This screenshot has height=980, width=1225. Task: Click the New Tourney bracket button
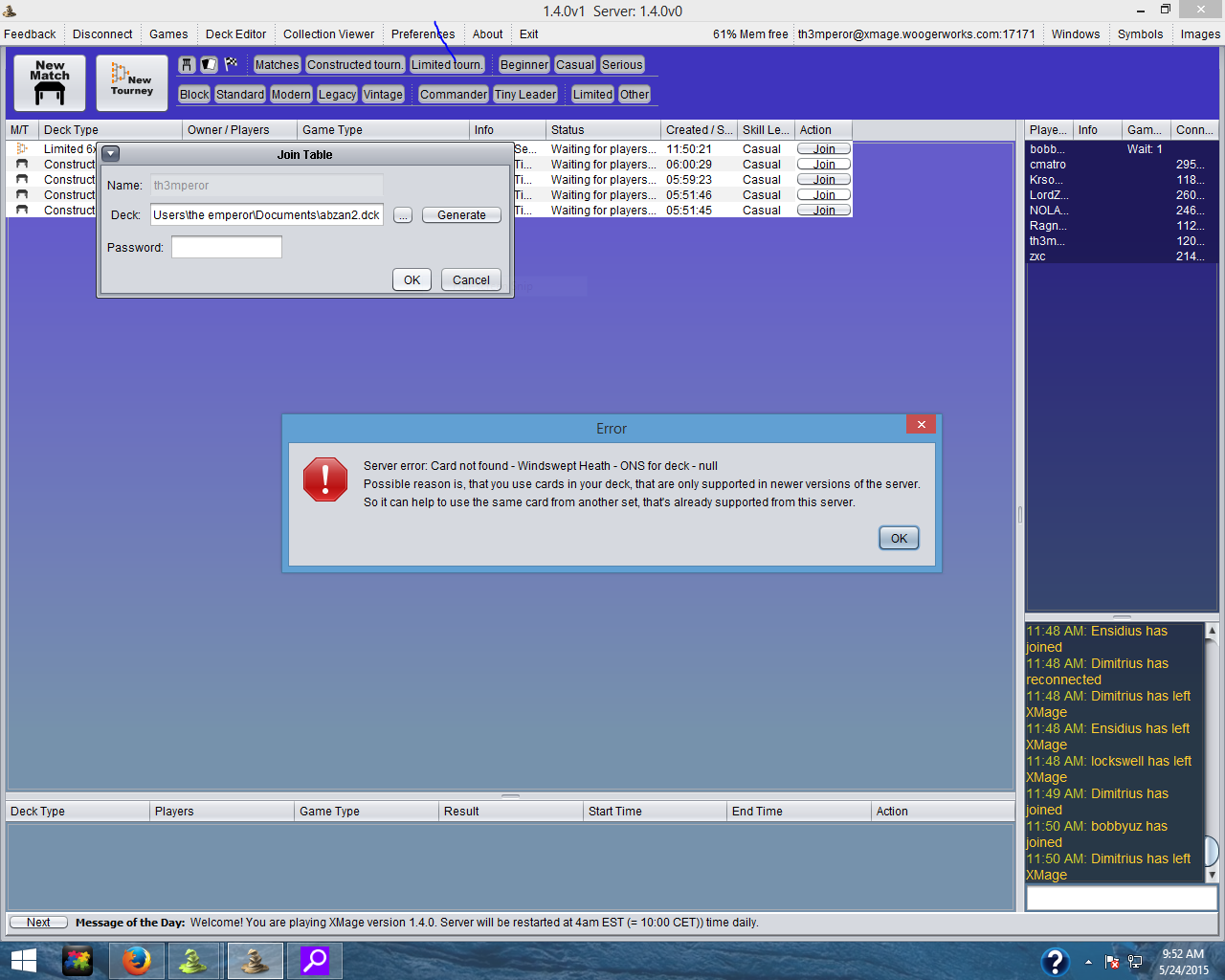pos(132,83)
